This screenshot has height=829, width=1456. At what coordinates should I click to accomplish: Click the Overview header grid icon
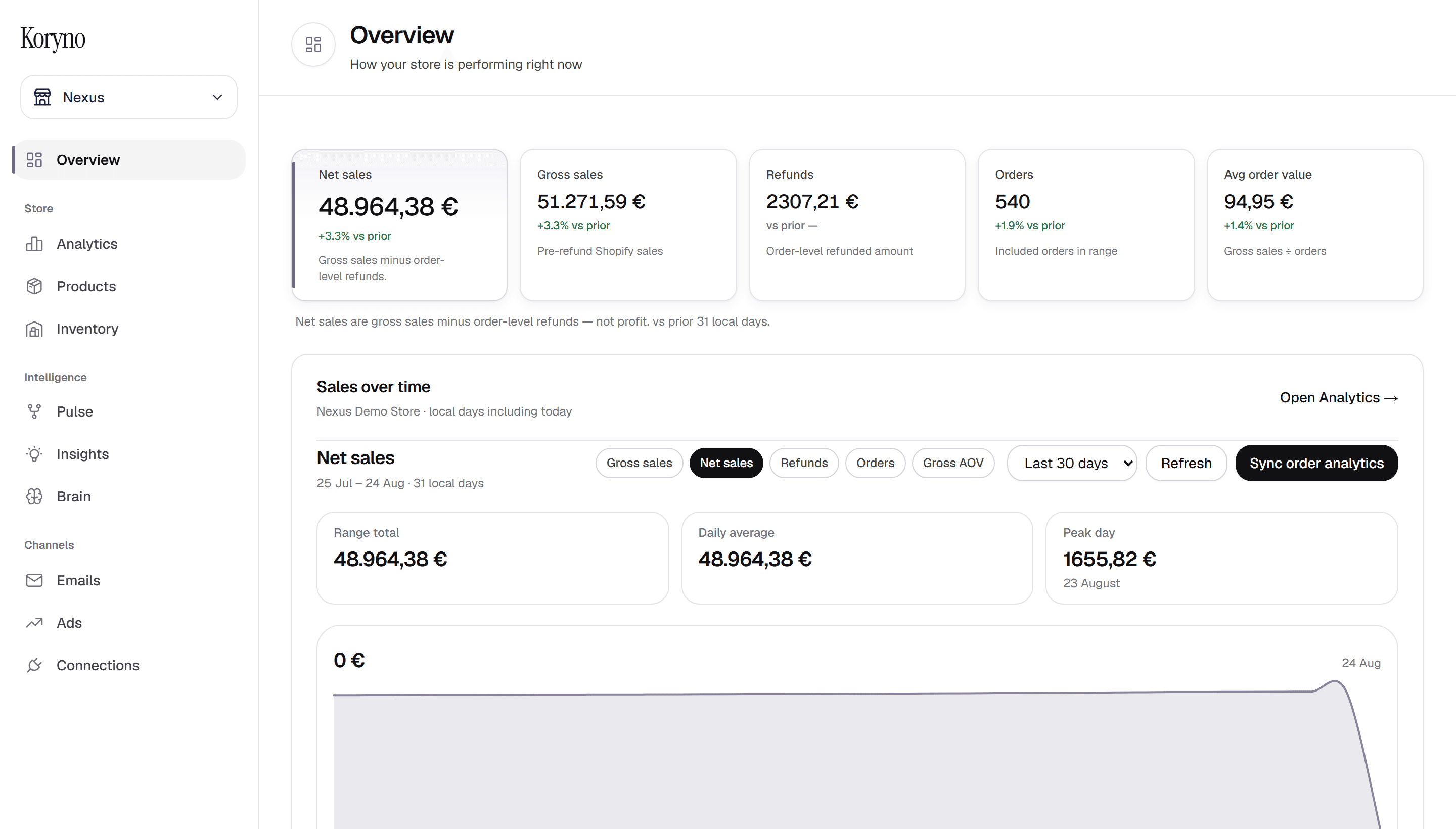click(313, 44)
